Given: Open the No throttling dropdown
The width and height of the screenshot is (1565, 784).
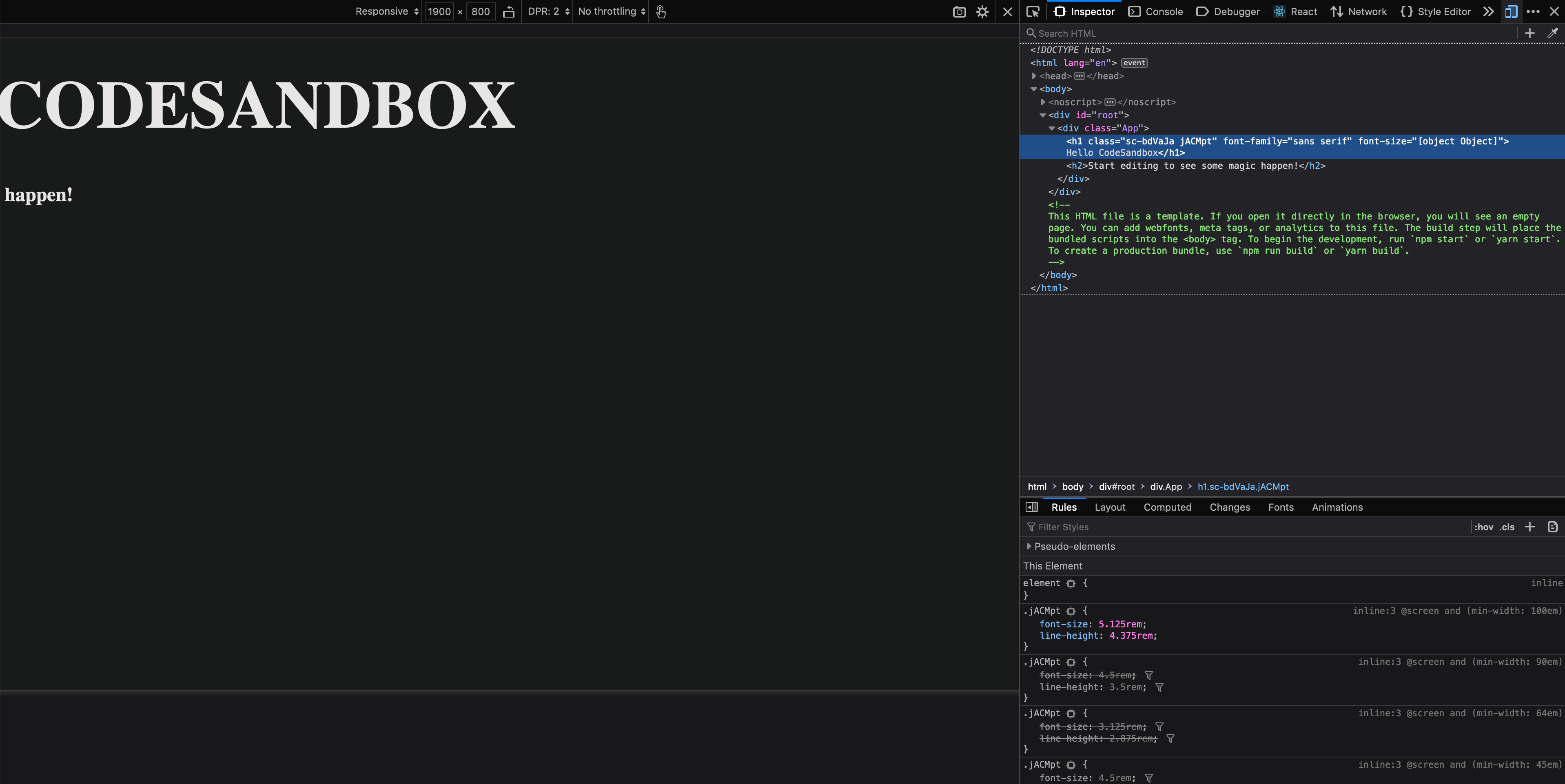Looking at the screenshot, I should (x=610, y=11).
